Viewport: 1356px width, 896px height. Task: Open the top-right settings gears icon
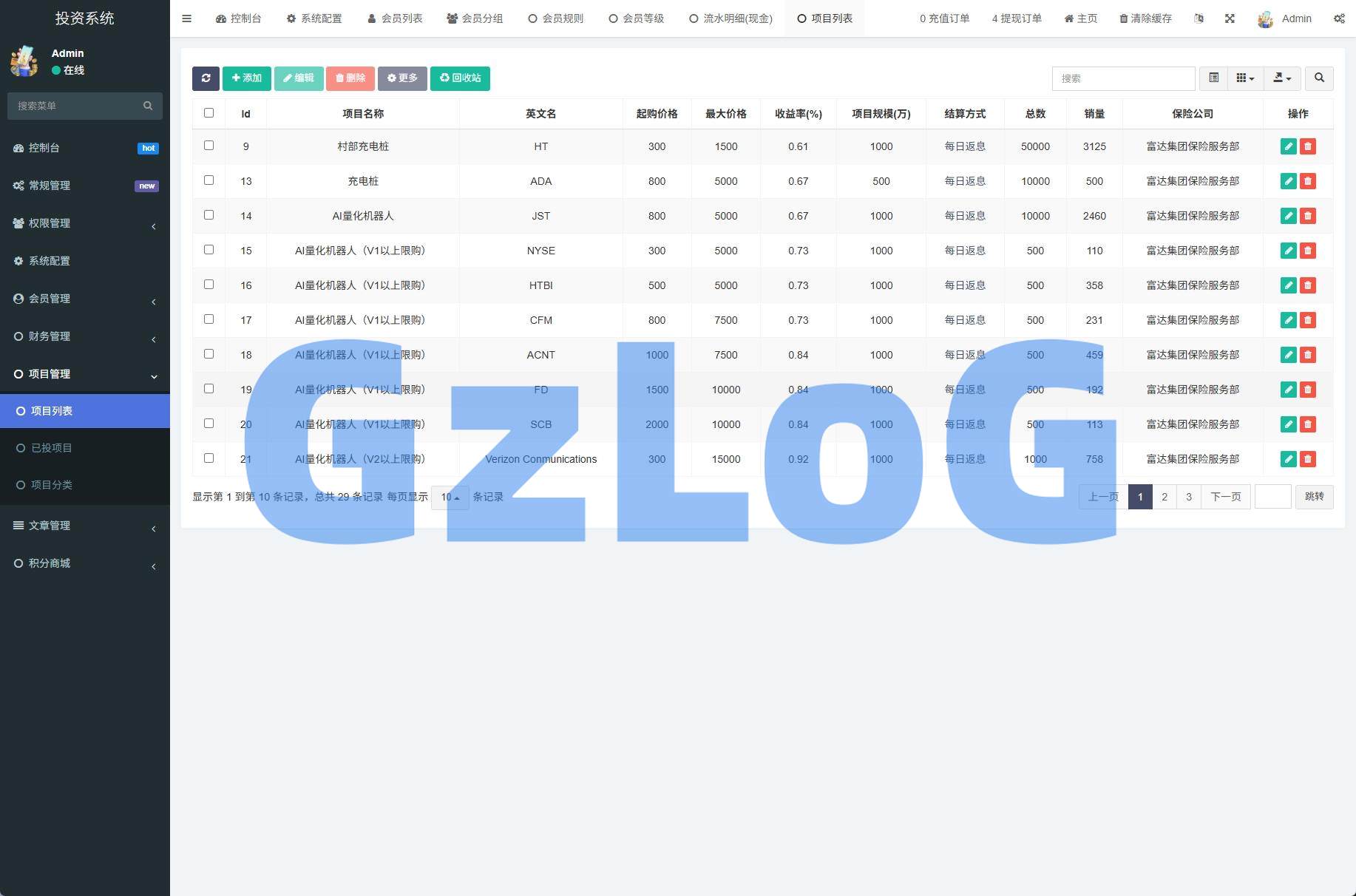tap(1339, 18)
